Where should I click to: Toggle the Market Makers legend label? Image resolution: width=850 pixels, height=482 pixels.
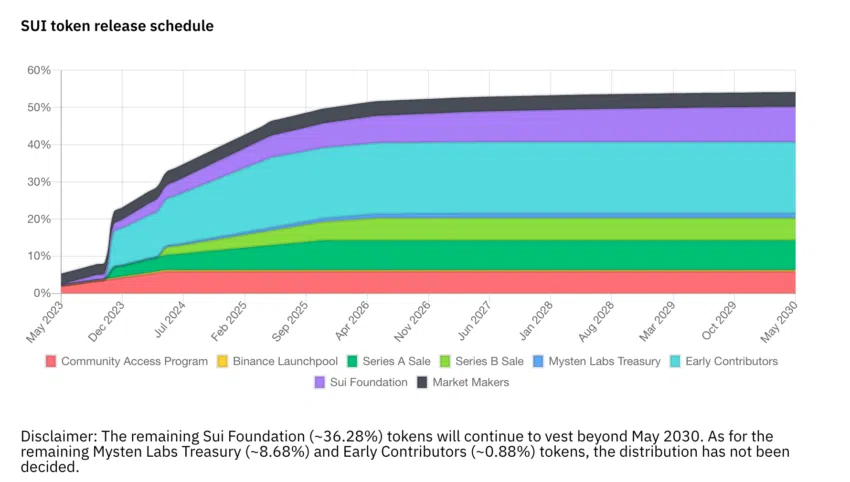(471, 382)
